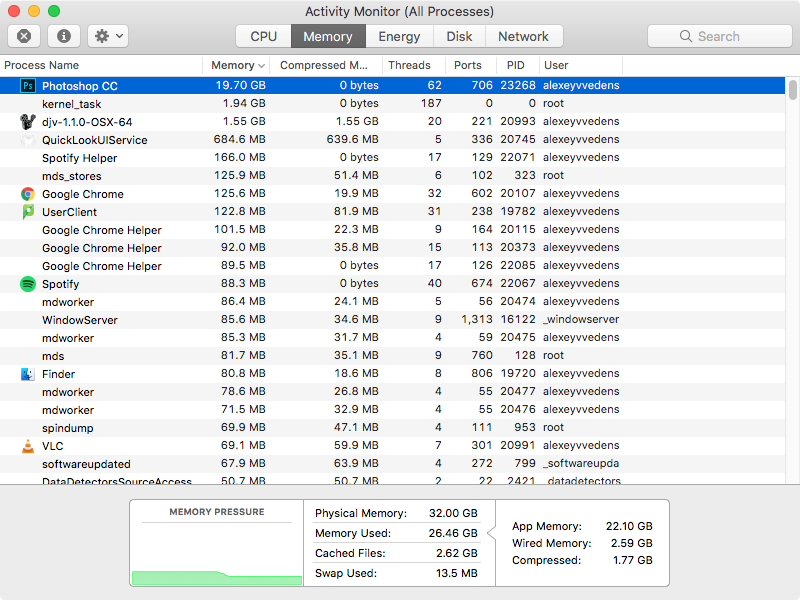Viewport: 800px width, 600px height.
Task: Click the Compressed 1.77 GB entry
Action: 582,560
